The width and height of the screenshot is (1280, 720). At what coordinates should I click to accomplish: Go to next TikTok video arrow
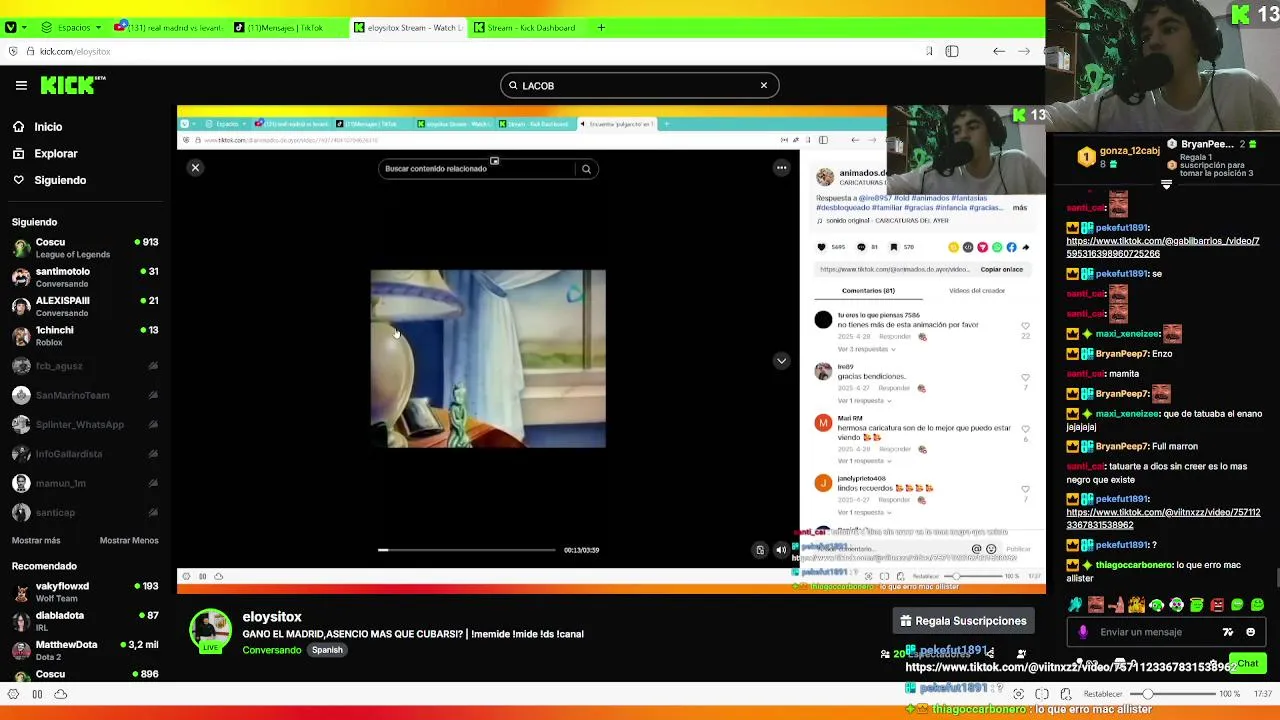782,361
